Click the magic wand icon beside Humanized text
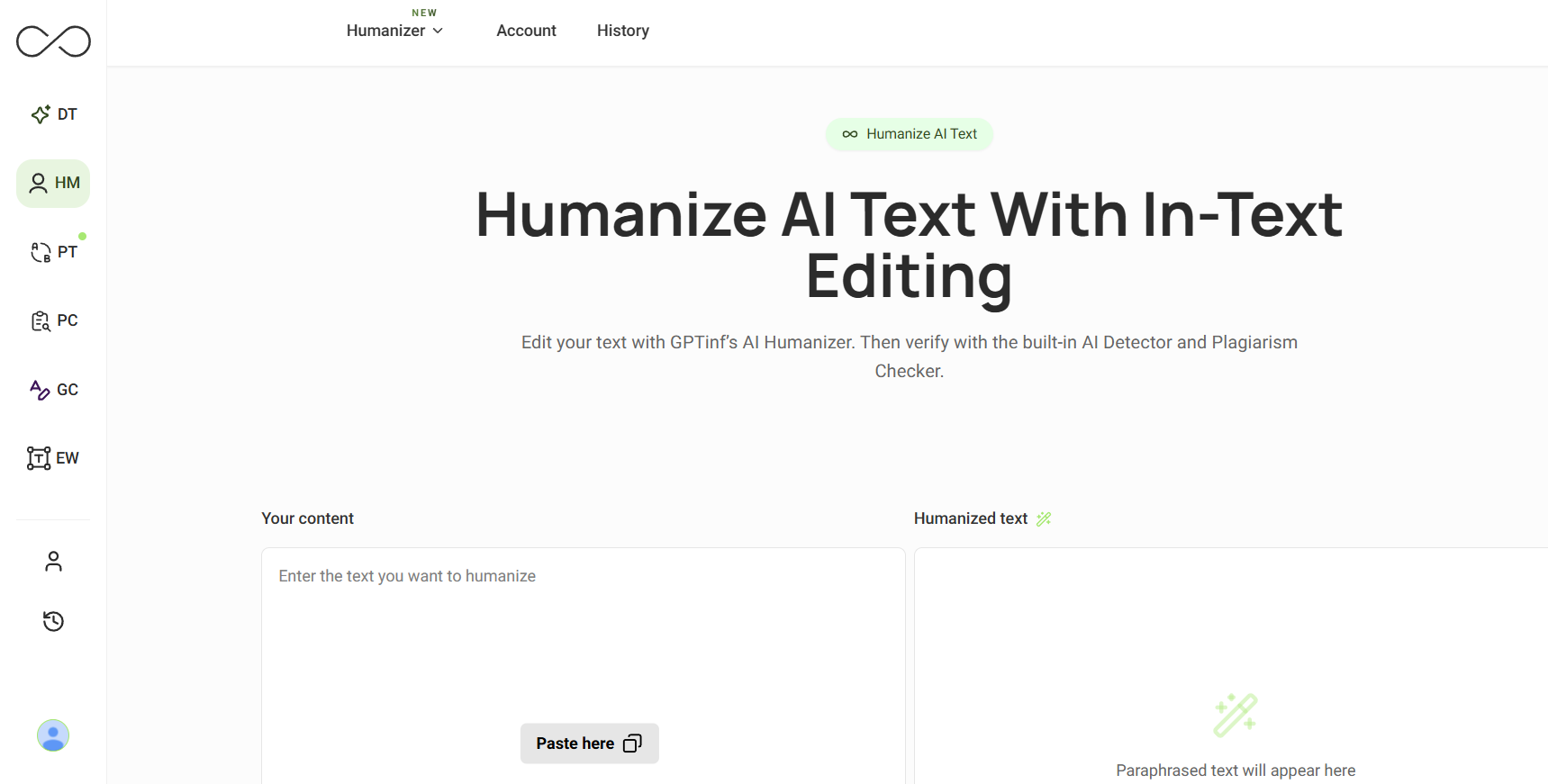 1044,518
